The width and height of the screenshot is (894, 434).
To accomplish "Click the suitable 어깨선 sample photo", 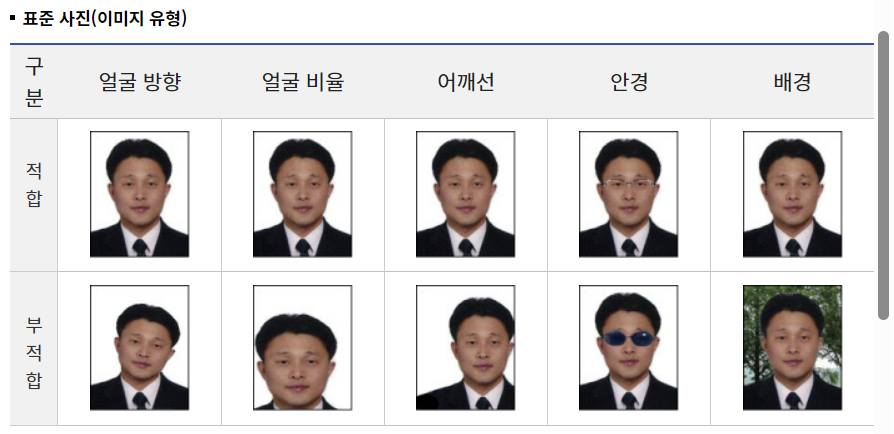I will tap(465, 194).
